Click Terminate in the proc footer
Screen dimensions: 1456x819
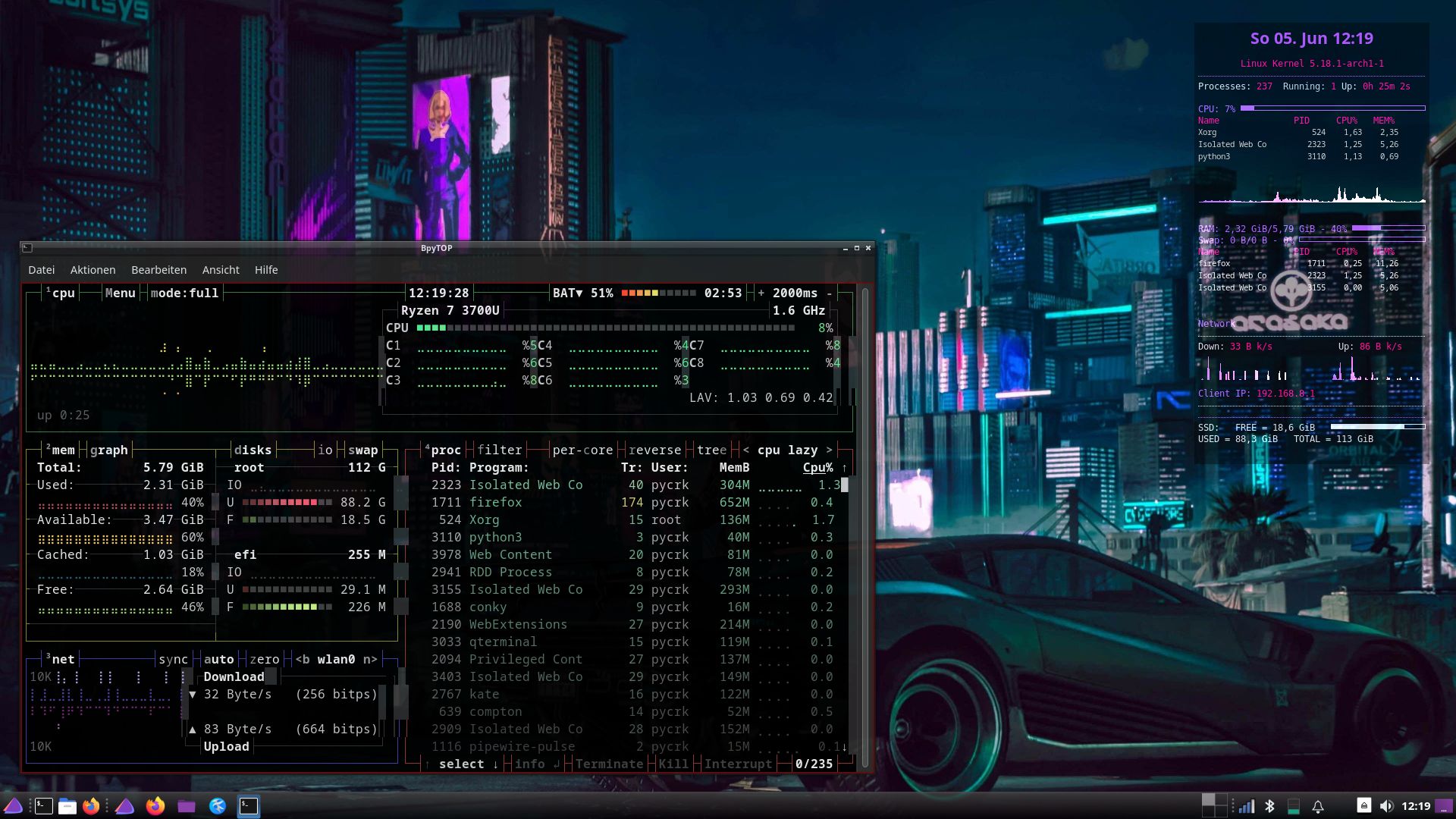click(x=609, y=764)
